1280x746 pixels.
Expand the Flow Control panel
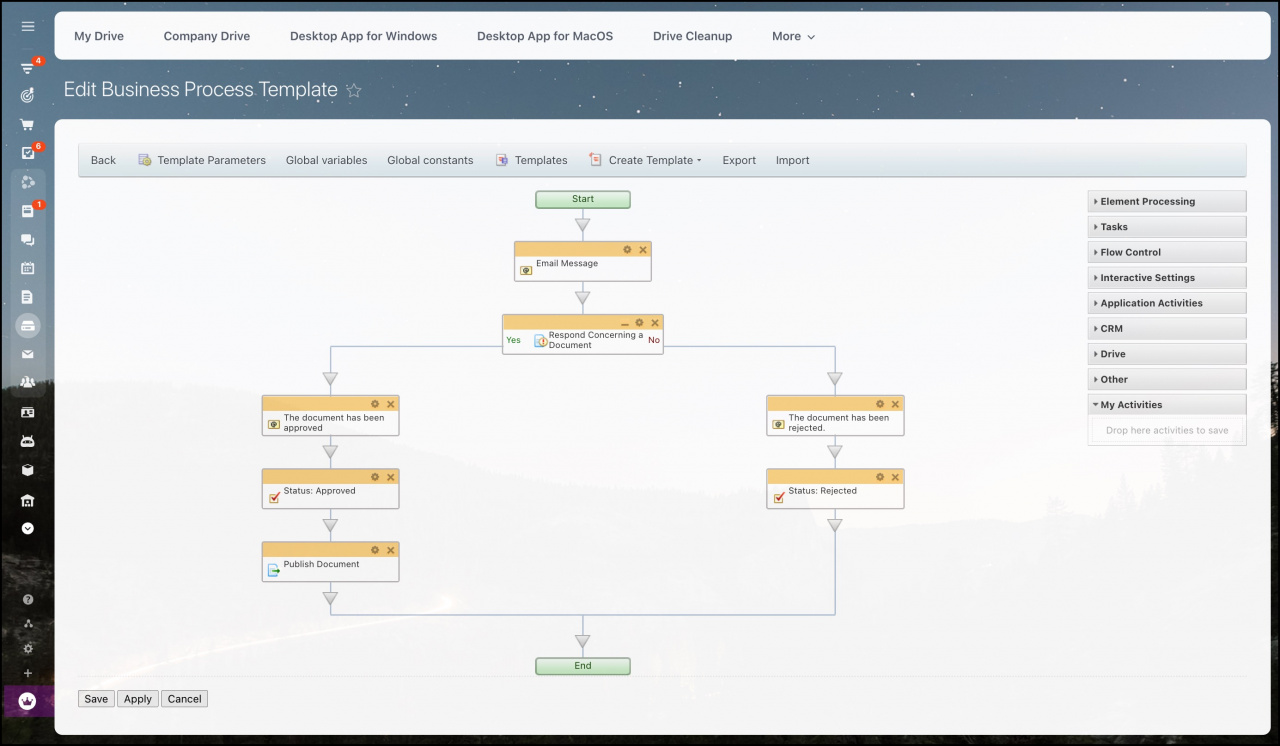click(1167, 252)
